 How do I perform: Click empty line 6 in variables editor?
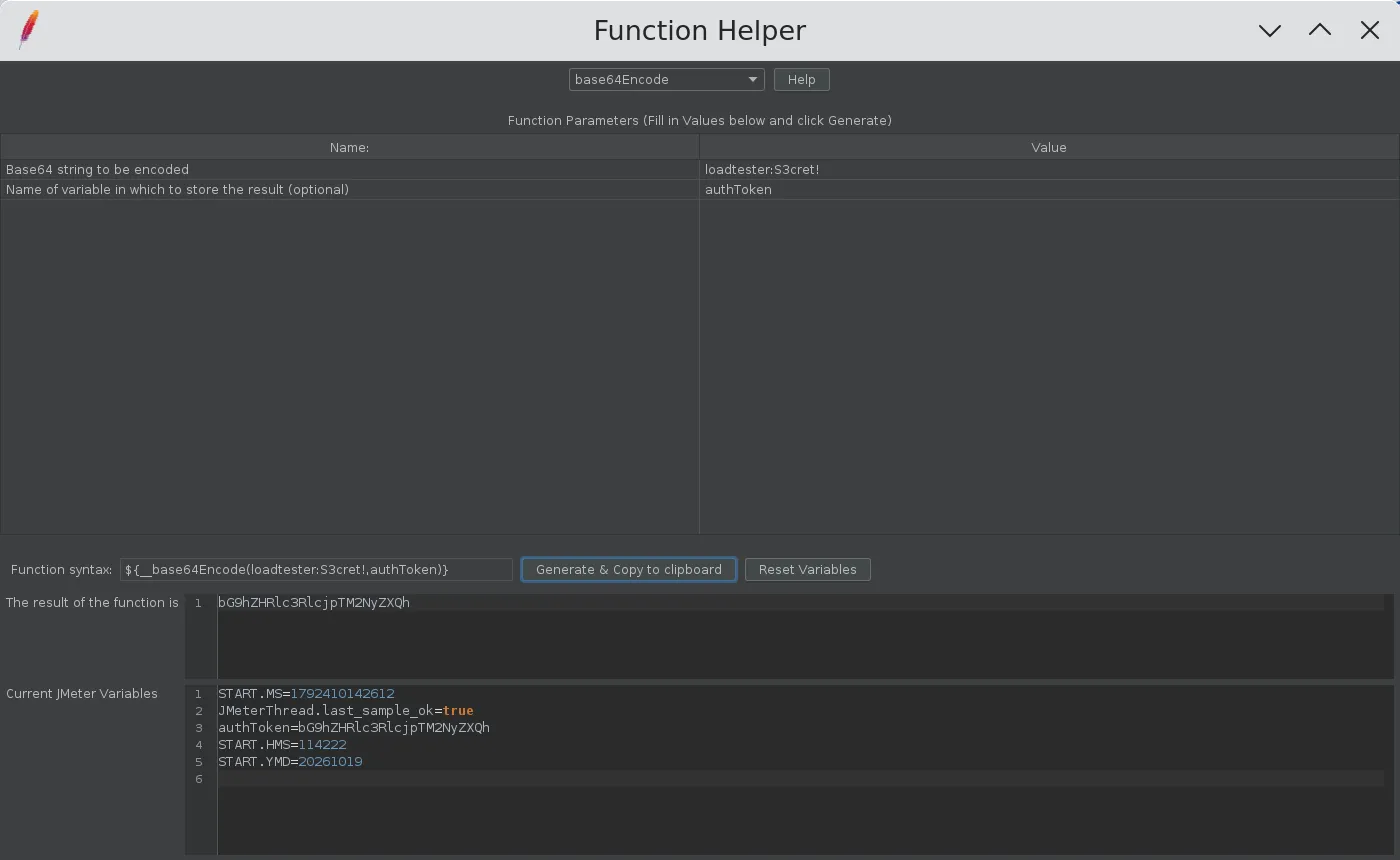[x=800, y=779]
